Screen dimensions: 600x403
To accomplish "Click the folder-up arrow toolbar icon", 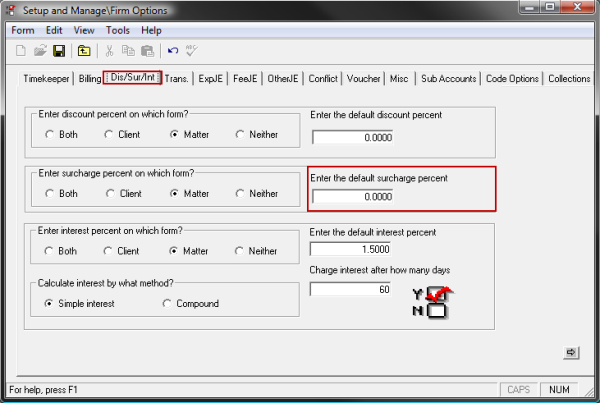I will tap(85, 51).
